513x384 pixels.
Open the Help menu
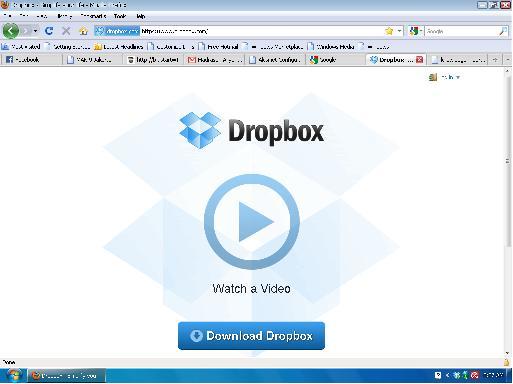tap(141, 16)
